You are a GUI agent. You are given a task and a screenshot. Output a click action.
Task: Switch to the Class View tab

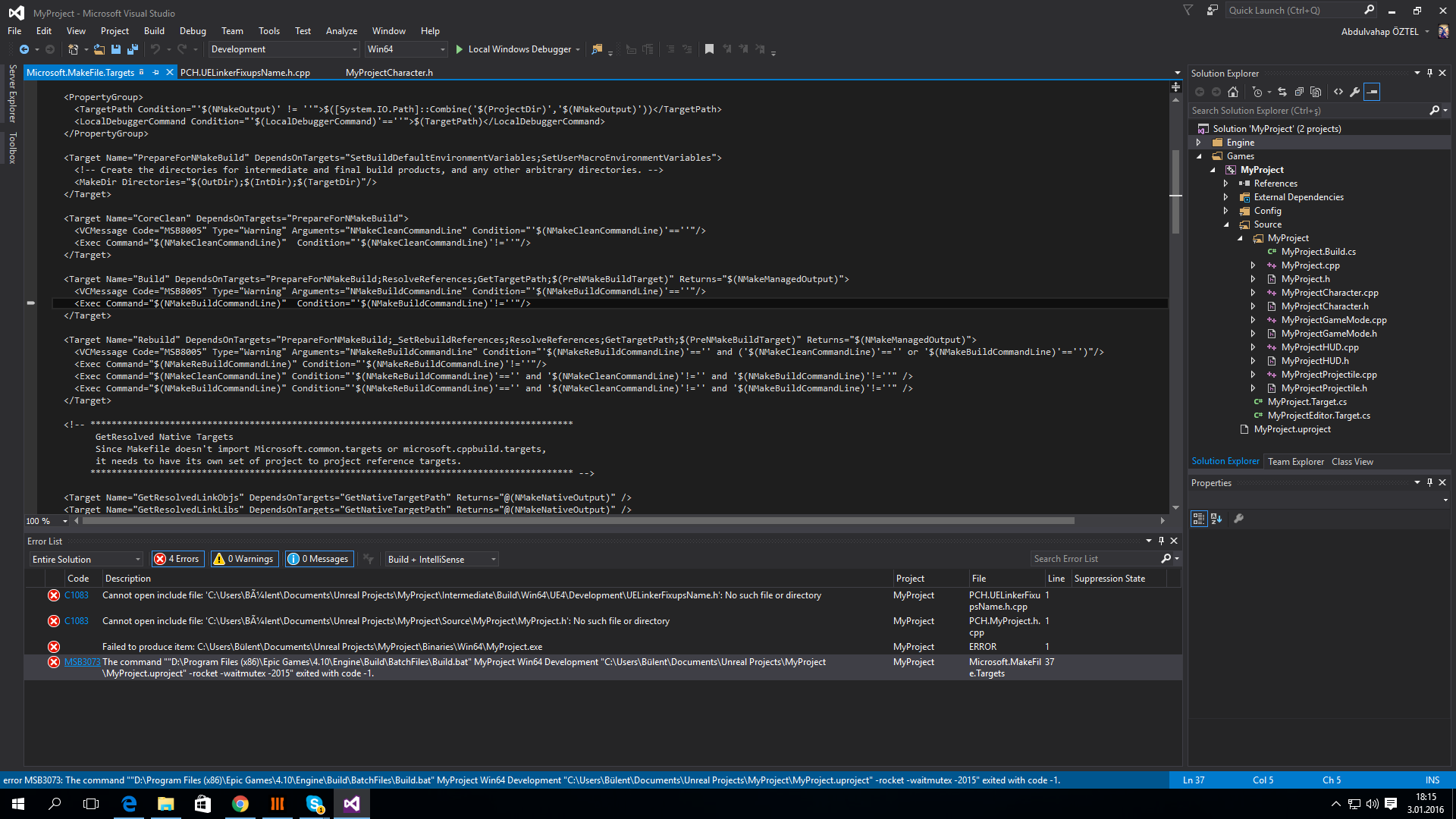[x=1352, y=462]
